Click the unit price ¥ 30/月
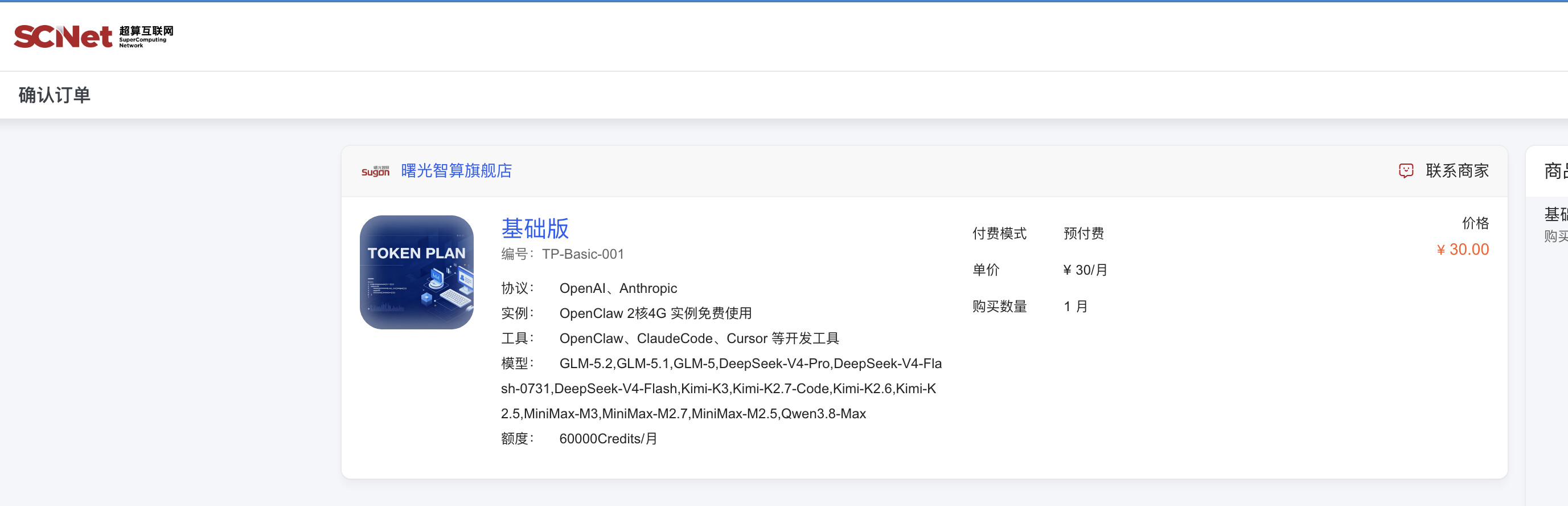Screen dimensions: 1568x506 1085,270
